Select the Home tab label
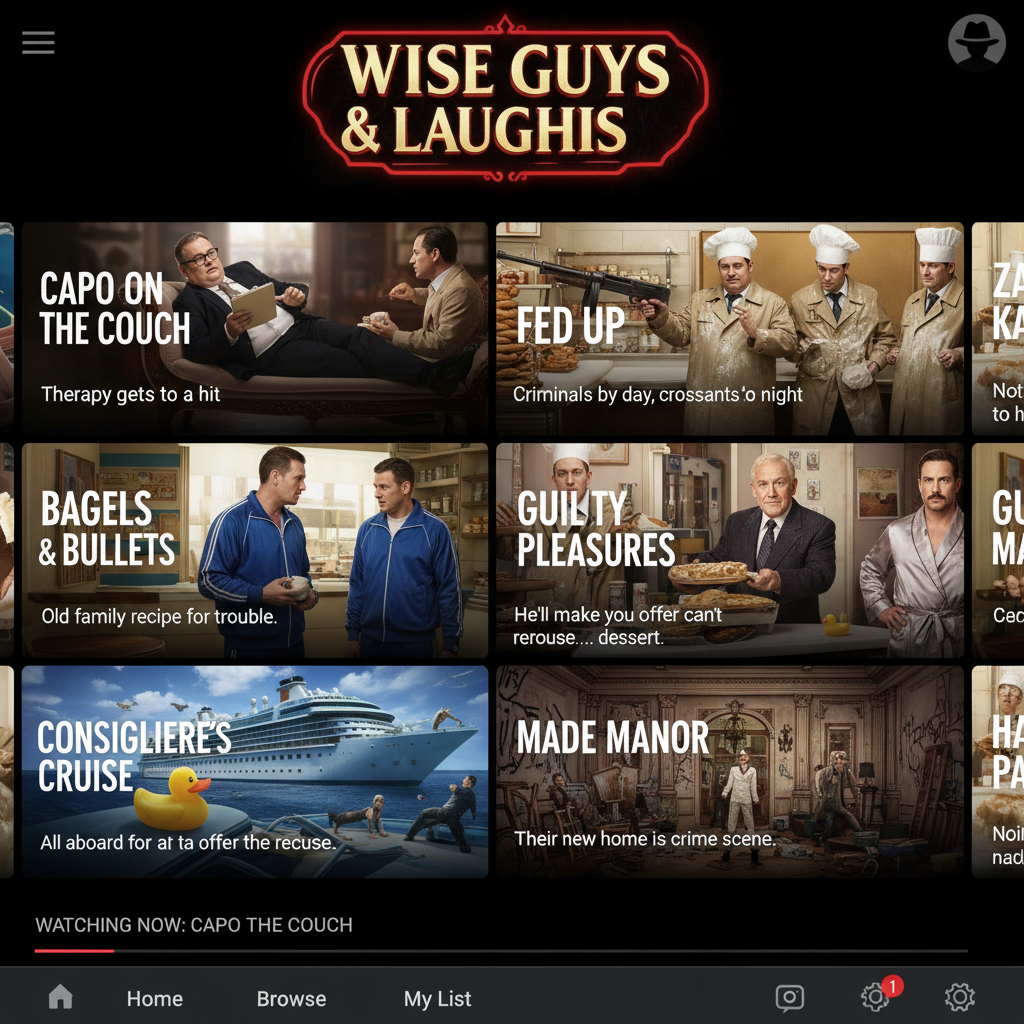The height and width of the screenshot is (1024, 1024). point(154,999)
